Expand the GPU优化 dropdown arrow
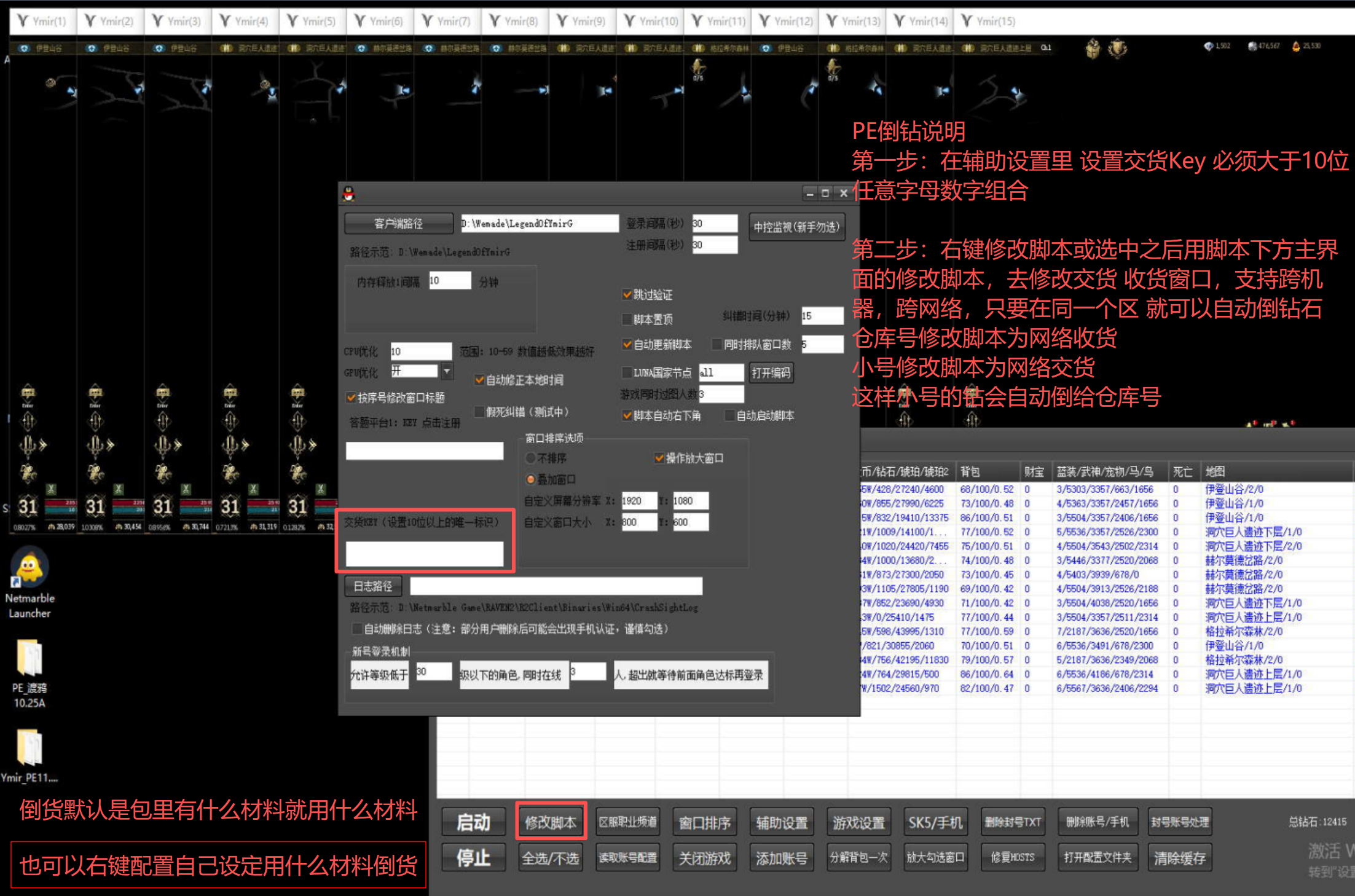1355x896 pixels. [447, 372]
